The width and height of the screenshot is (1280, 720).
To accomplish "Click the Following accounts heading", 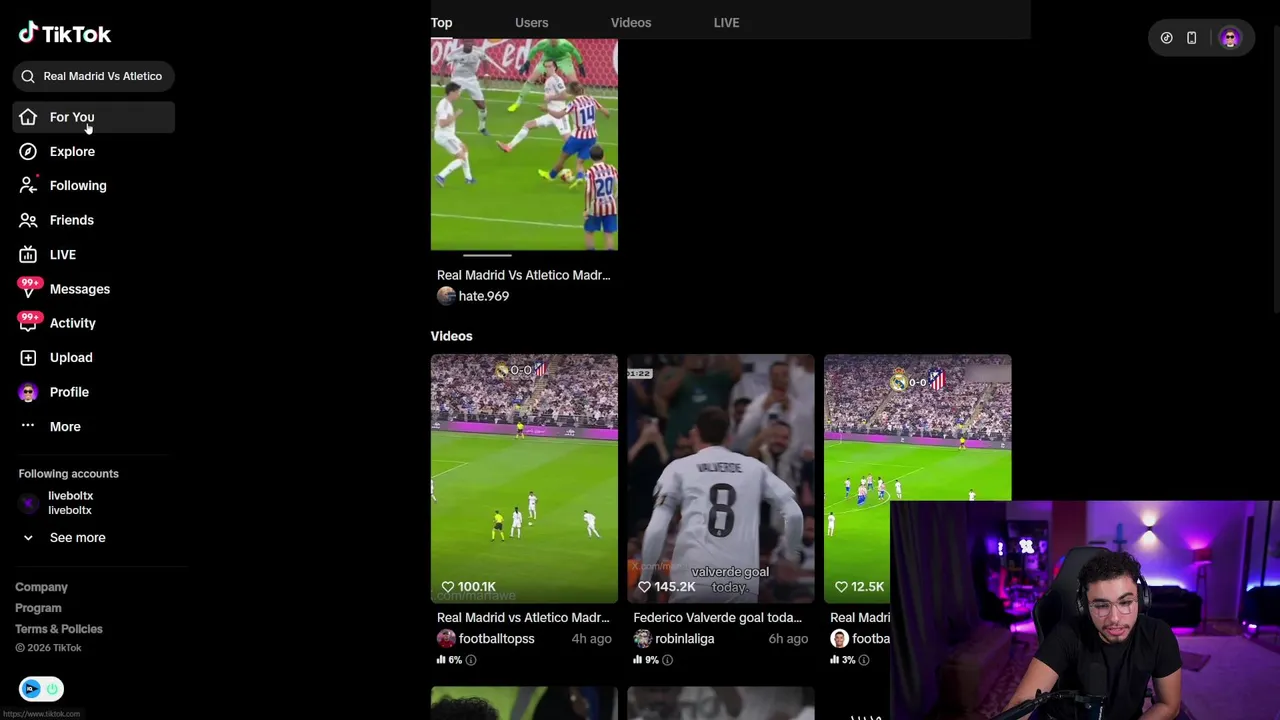I will (68, 474).
